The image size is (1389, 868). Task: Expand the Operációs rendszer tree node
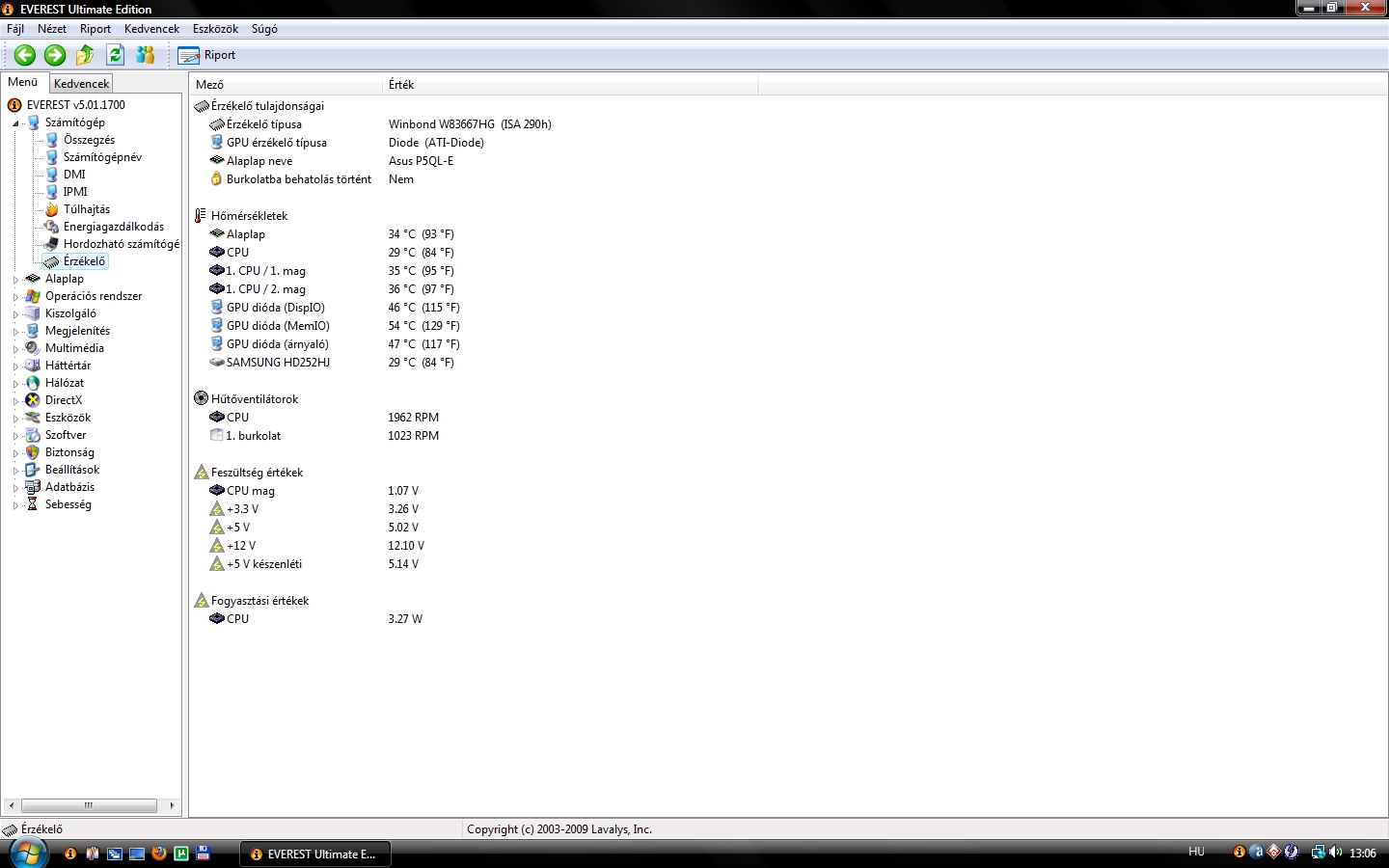(15, 297)
